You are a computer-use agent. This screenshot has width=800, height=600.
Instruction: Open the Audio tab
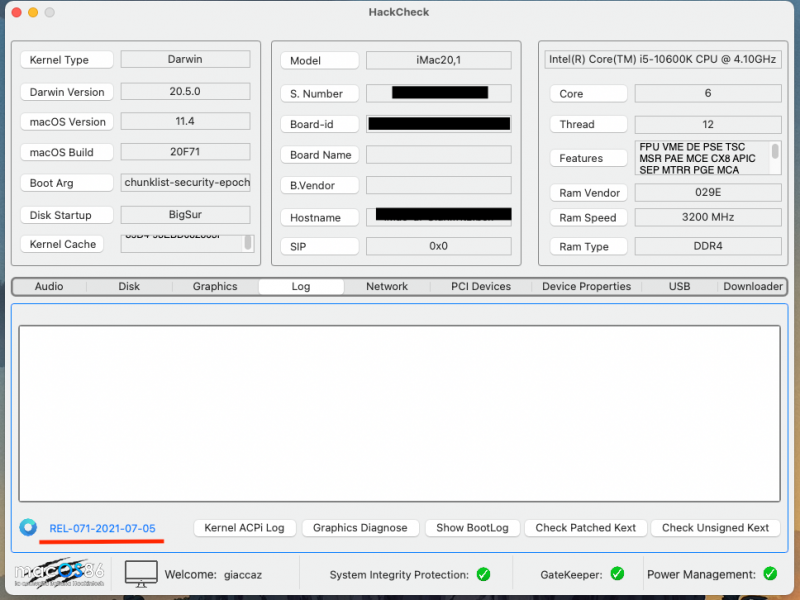(x=49, y=286)
